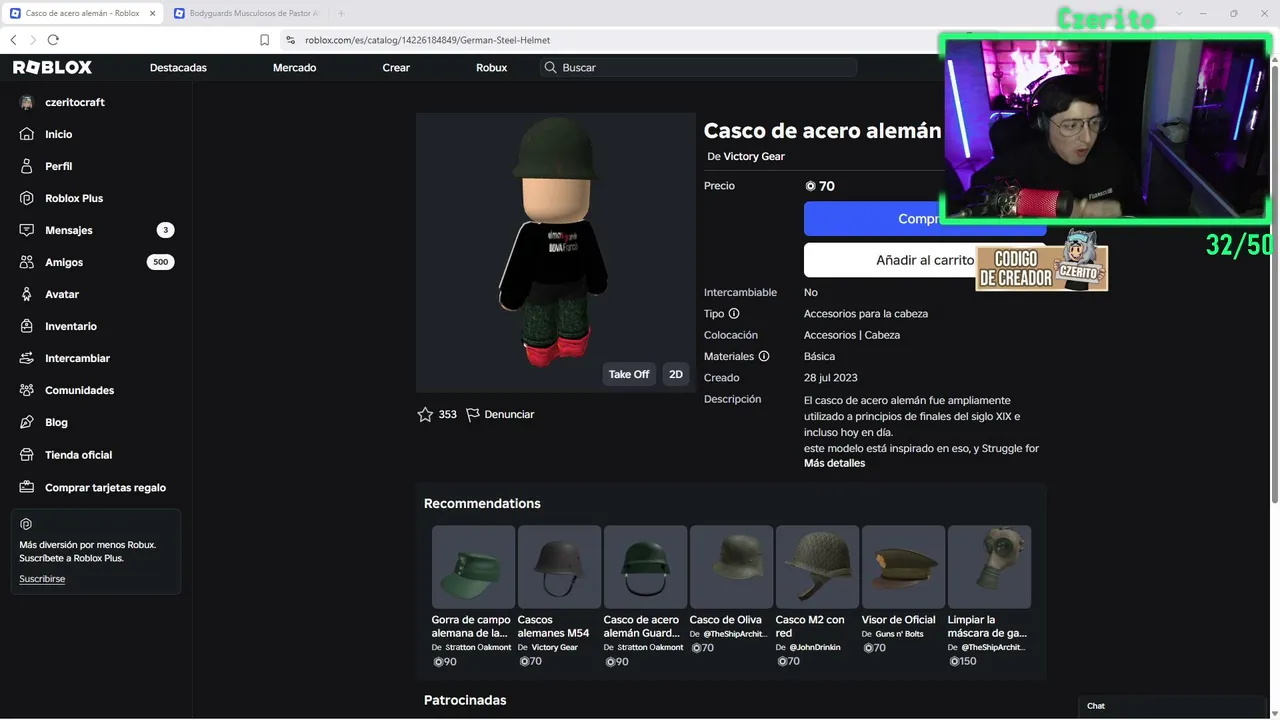Go back with the browser back arrow

pos(14,40)
